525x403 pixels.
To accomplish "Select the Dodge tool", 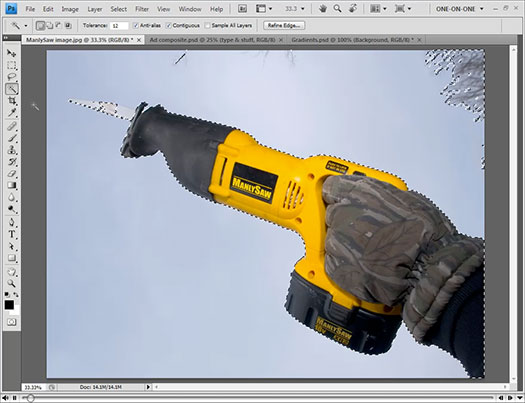I will click(x=11, y=209).
